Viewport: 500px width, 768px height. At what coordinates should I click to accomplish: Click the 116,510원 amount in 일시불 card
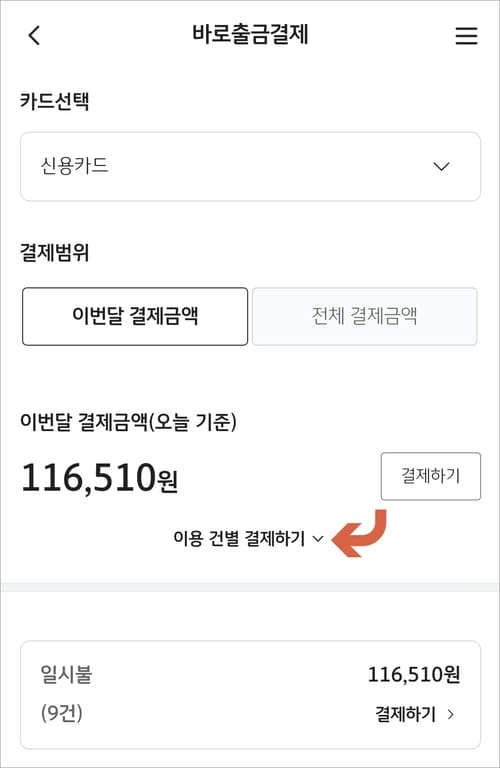click(x=414, y=674)
